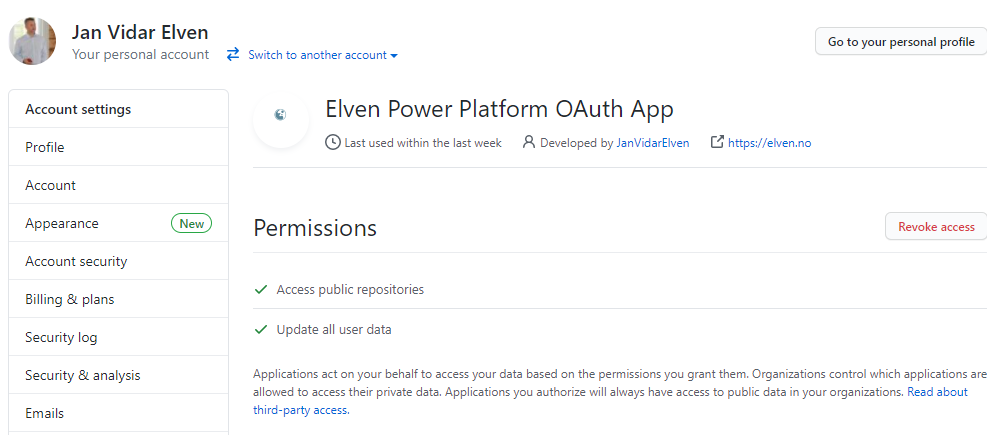987x435 pixels.
Task: Click the person icon beside Developed by
Action: (529, 142)
